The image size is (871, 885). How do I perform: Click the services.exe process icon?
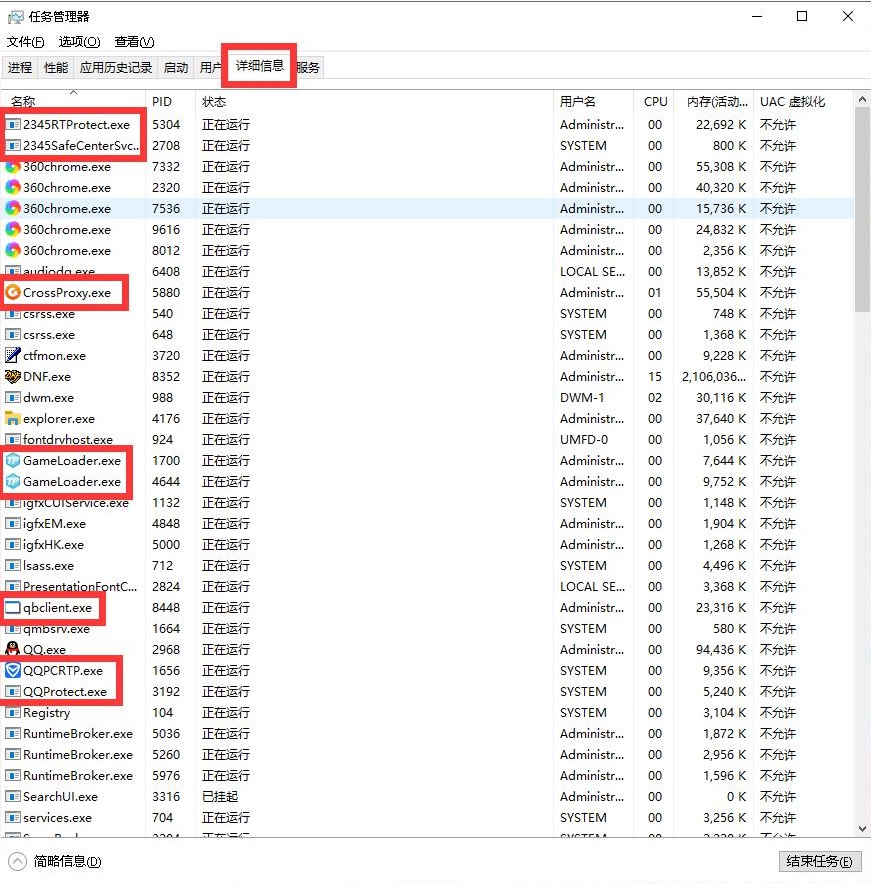click(12, 817)
